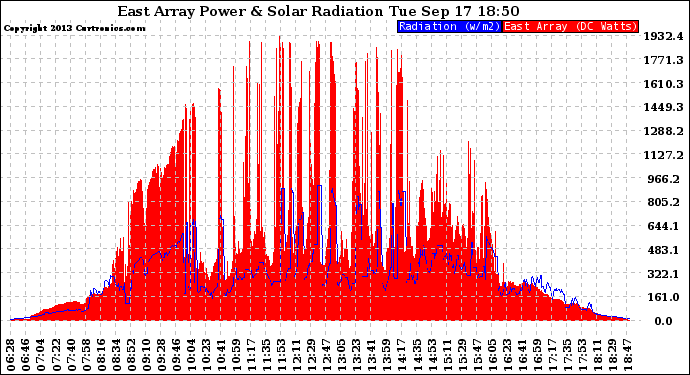The width and height of the screenshot is (690, 375).
Task: Click the 13:05 time label
Action: 342,354
